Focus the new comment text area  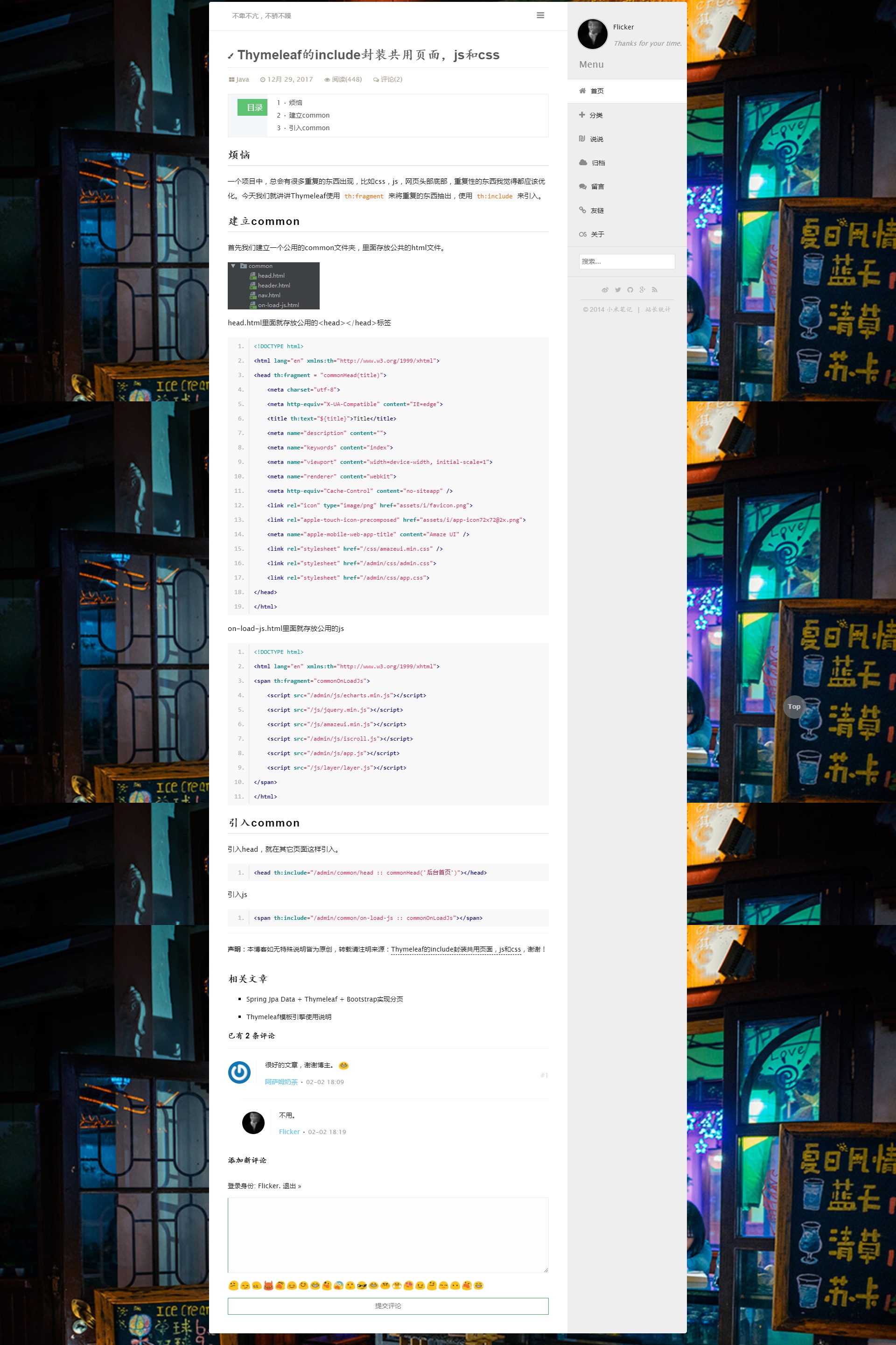pyautogui.click(x=388, y=1235)
